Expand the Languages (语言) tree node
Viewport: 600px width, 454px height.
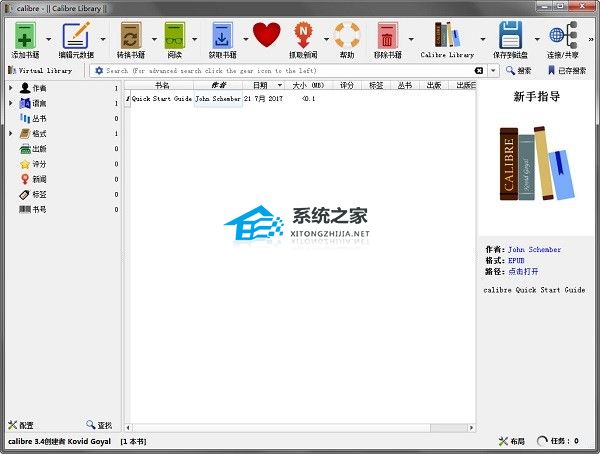[11, 103]
